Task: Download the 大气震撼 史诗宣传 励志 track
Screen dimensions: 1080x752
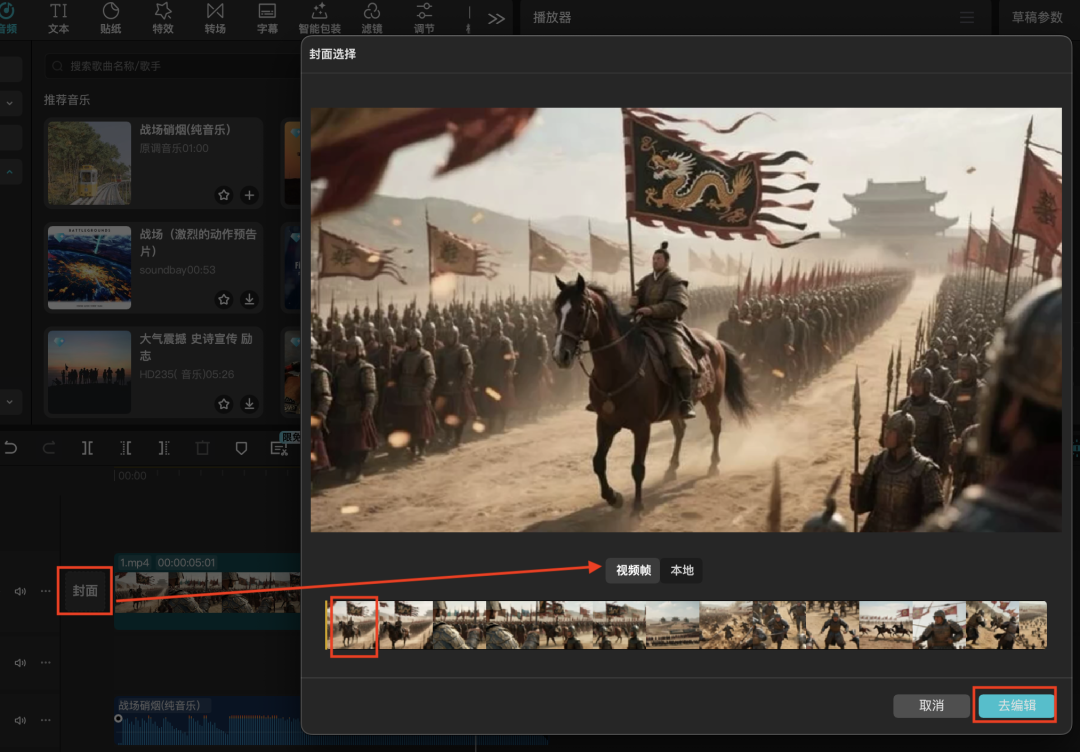Action: 249,404
